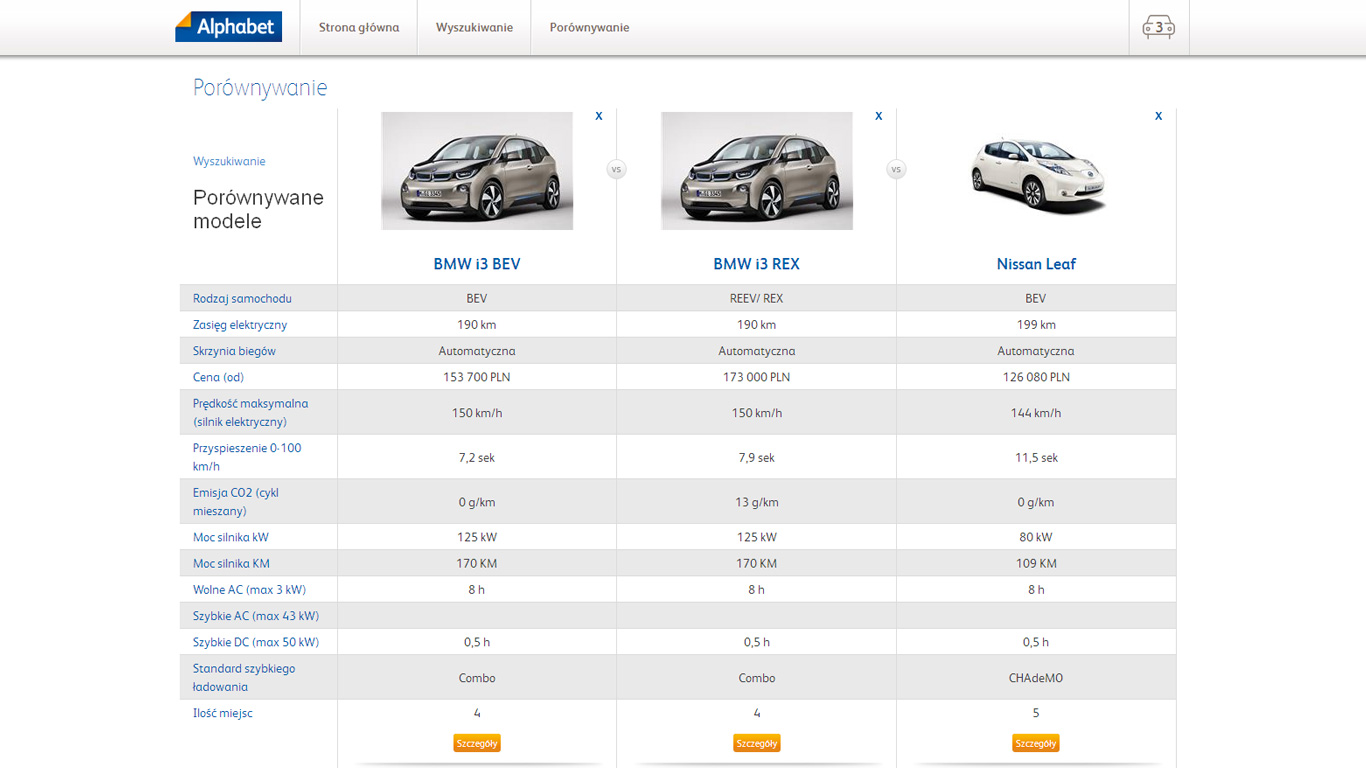Screen dimensions: 1366x768
Task: Click Szczegóły button under BMW i3 REX
Action: (757, 743)
